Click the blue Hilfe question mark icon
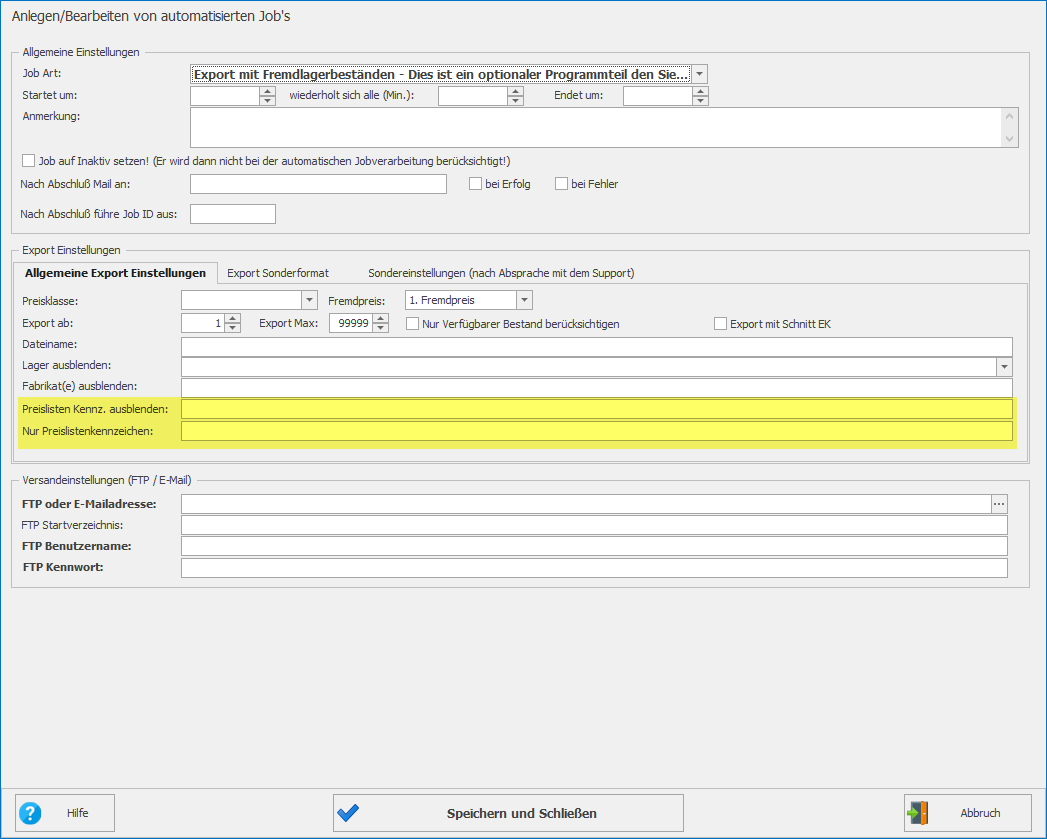The width and height of the screenshot is (1047, 839). pos(31,813)
